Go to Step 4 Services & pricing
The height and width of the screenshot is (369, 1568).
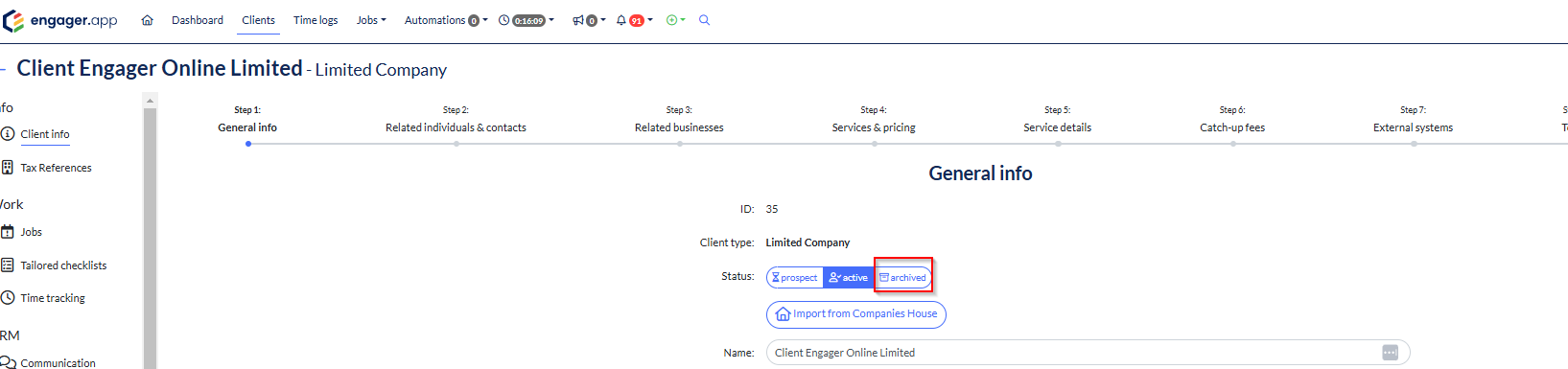874,121
